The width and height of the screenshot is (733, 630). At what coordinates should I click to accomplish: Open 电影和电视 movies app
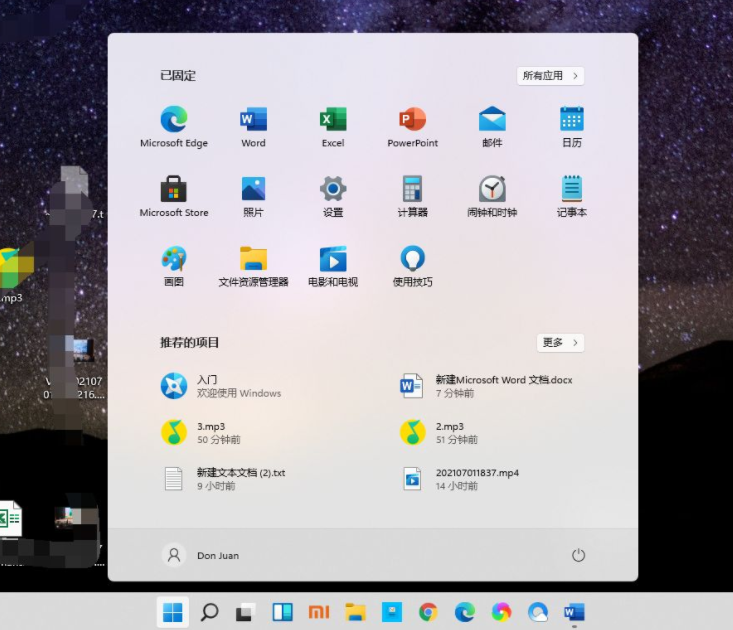[333, 265]
